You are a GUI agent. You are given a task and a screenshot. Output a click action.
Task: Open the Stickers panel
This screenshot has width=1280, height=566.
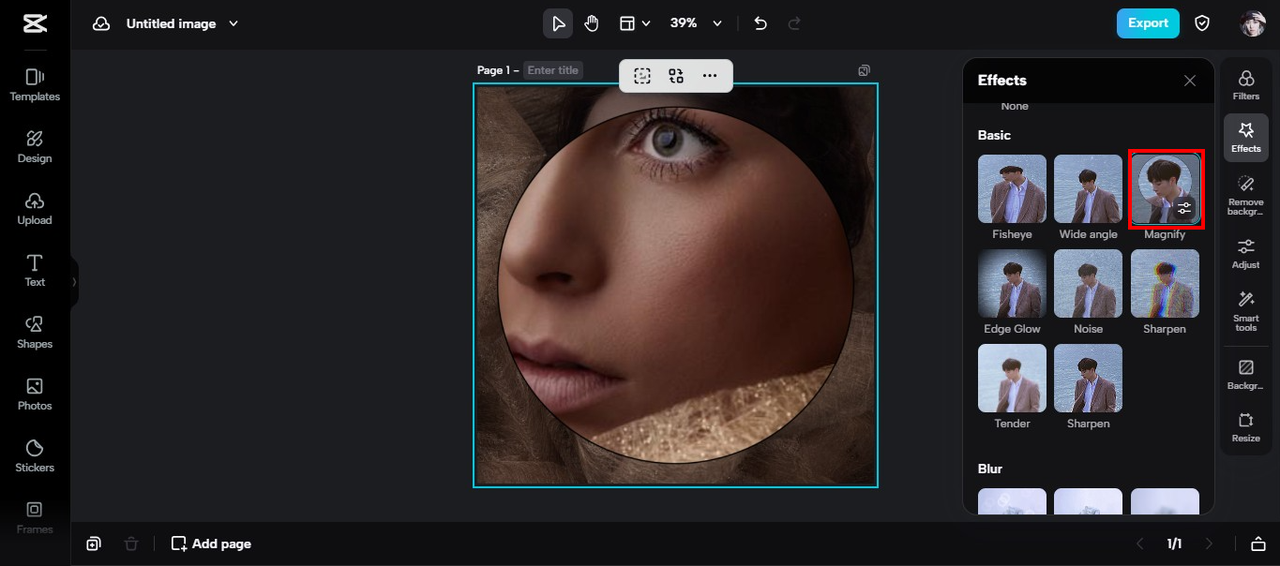pos(35,457)
